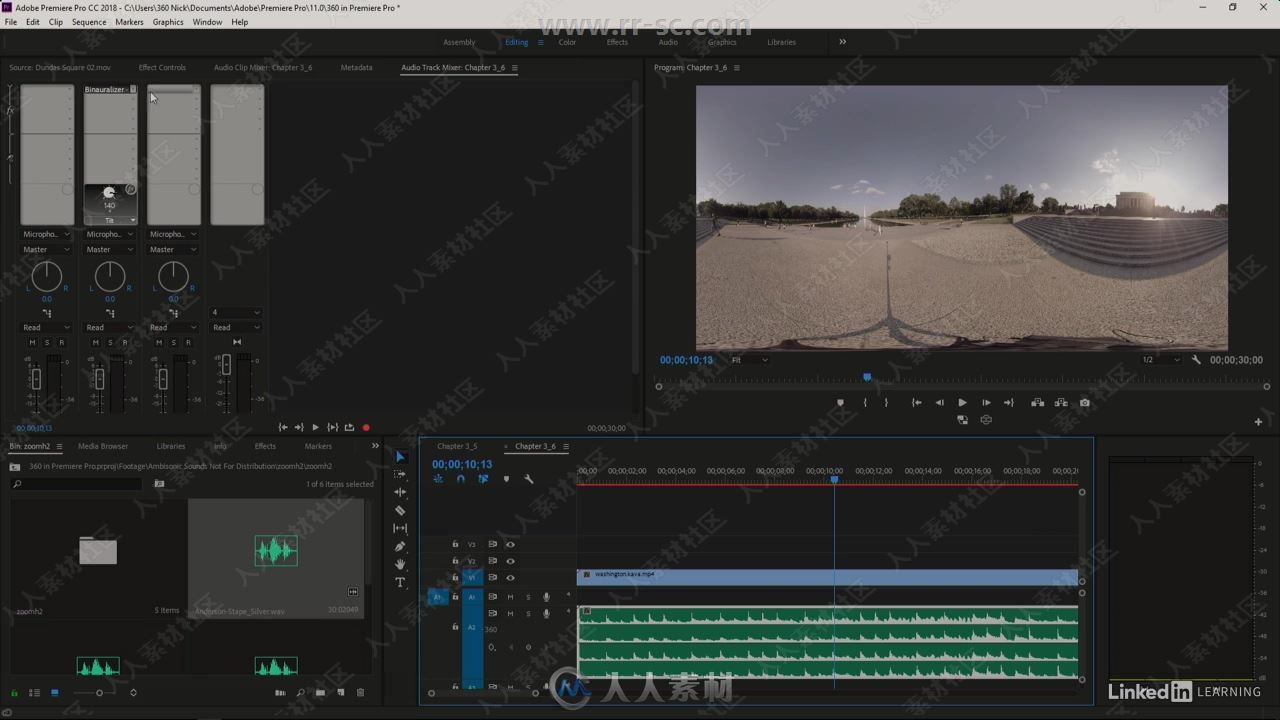The height and width of the screenshot is (720, 1280).
Task: Open Program monitor settings wrench
Action: [x=1196, y=360]
